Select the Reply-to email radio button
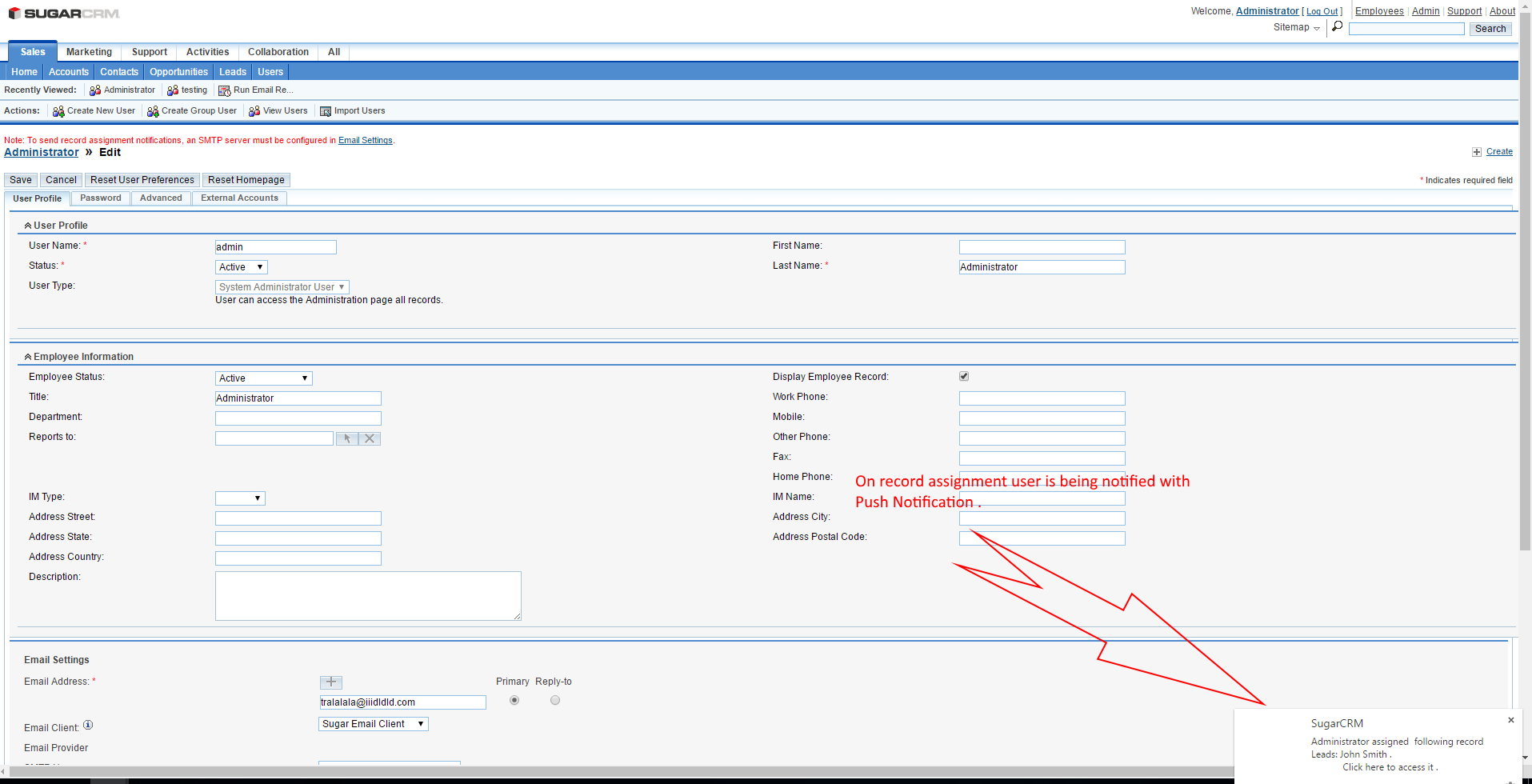Image resolution: width=1532 pixels, height=784 pixels. 555,701
